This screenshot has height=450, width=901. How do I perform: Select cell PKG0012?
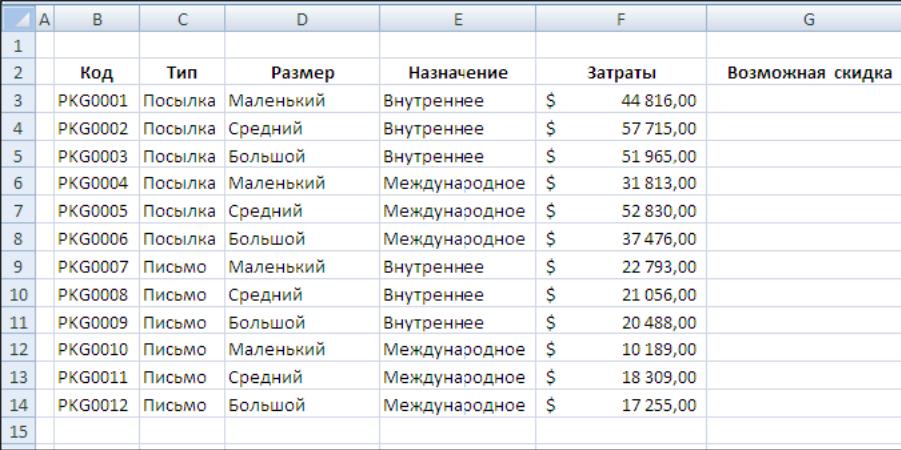point(97,405)
